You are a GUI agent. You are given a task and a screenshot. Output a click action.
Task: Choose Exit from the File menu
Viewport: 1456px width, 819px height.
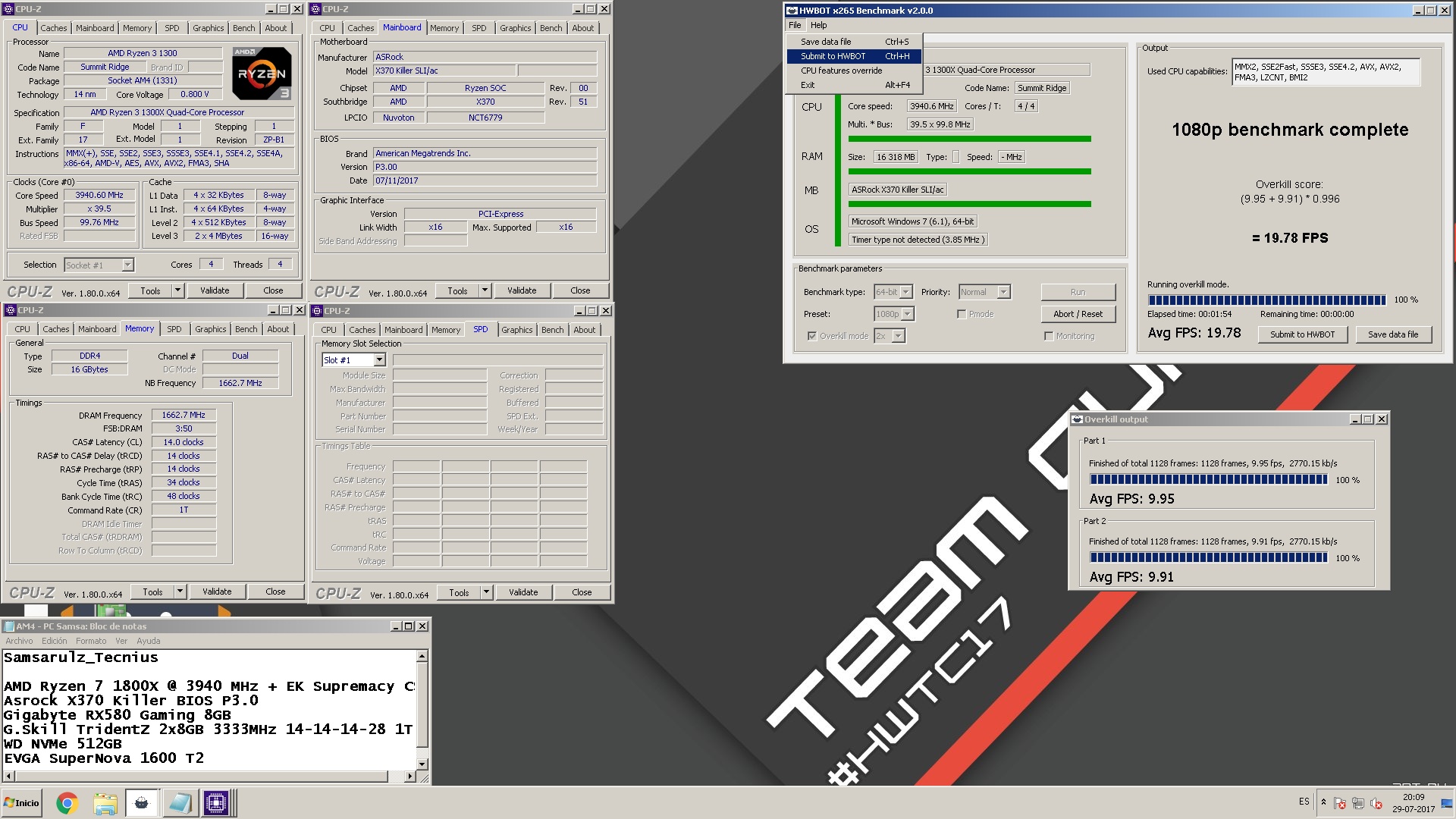(854, 85)
